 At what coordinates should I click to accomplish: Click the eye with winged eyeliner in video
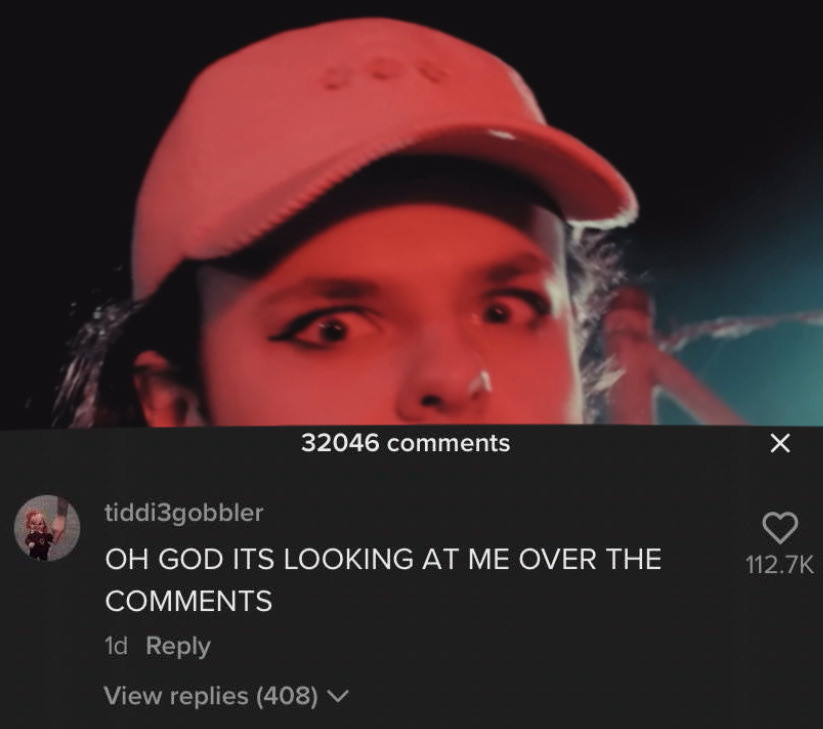[x=323, y=329]
